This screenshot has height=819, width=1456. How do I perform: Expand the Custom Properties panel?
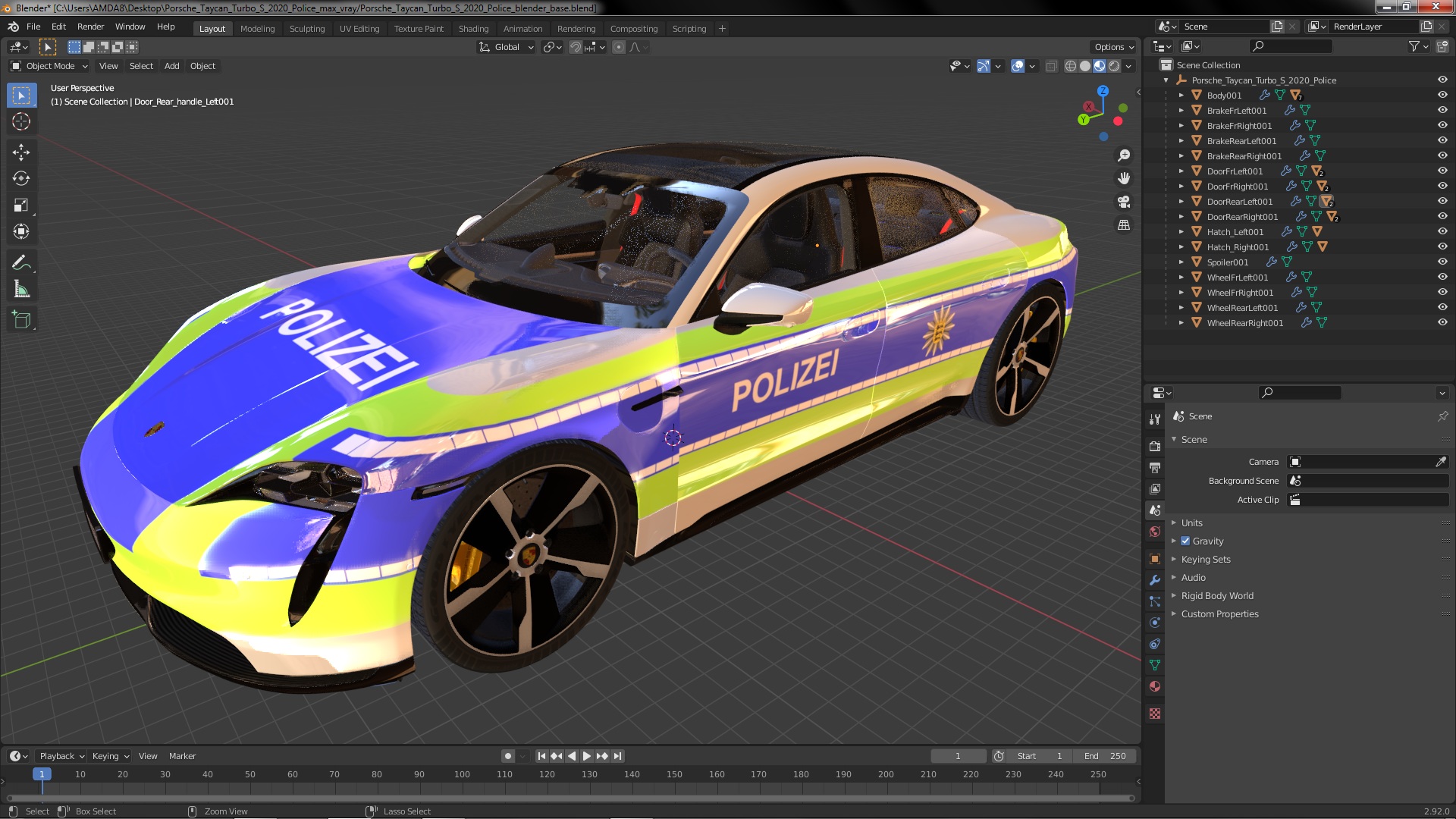tap(1219, 613)
